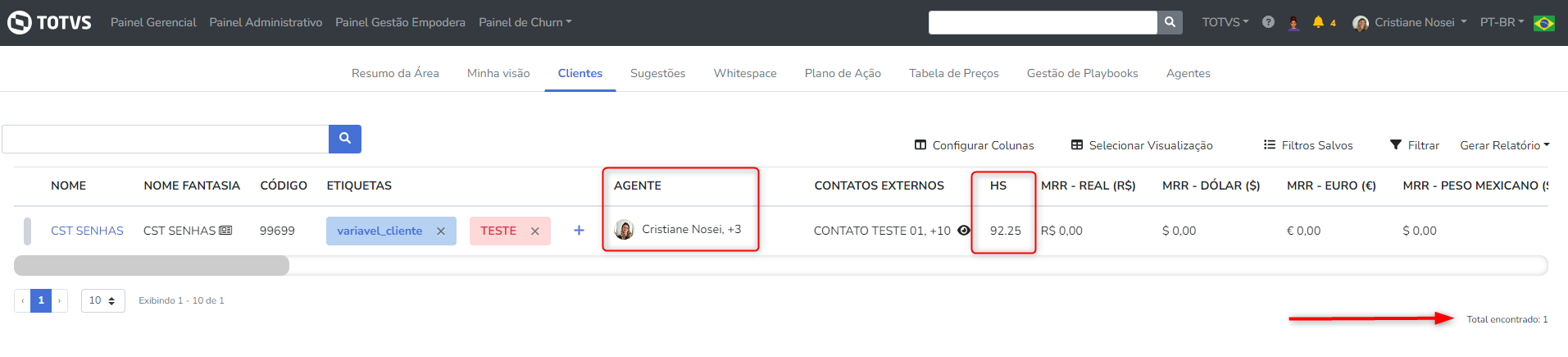
Task: Remove the variavel_cliente tag
Action: (x=441, y=231)
